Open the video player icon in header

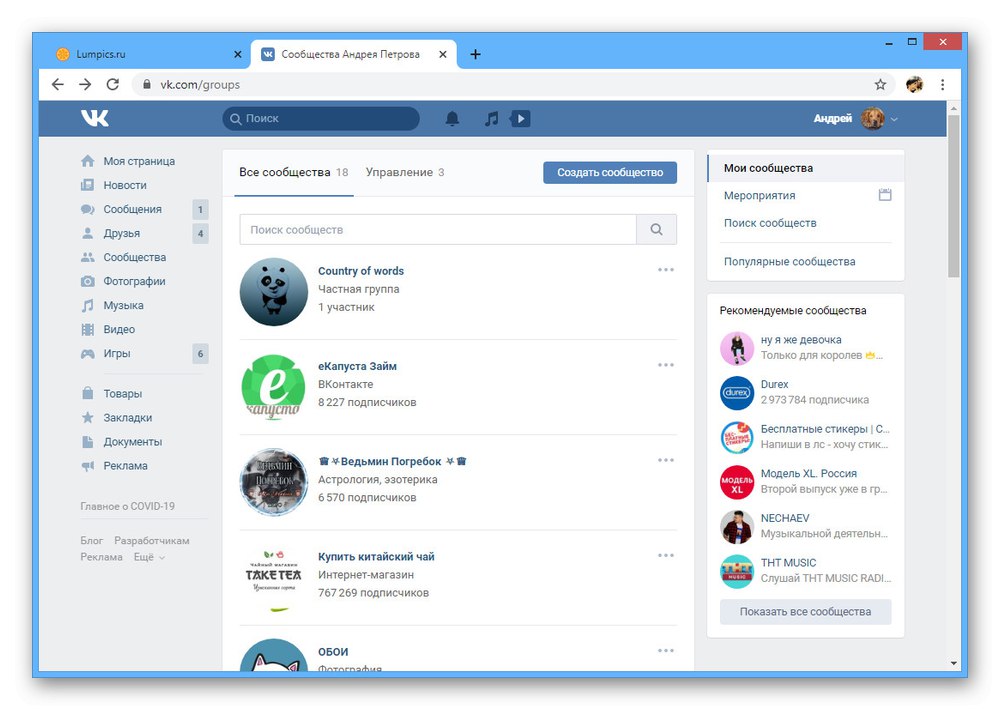pos(520,119)
